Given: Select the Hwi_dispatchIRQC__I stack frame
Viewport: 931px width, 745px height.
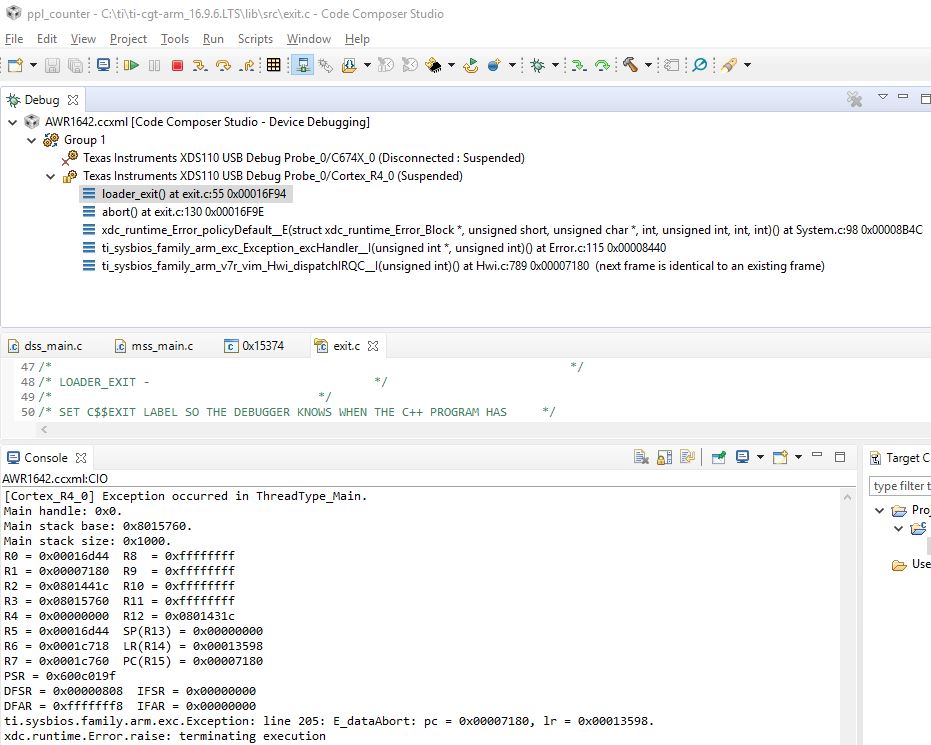Looking at the screenshot, I should click(454, 266).
